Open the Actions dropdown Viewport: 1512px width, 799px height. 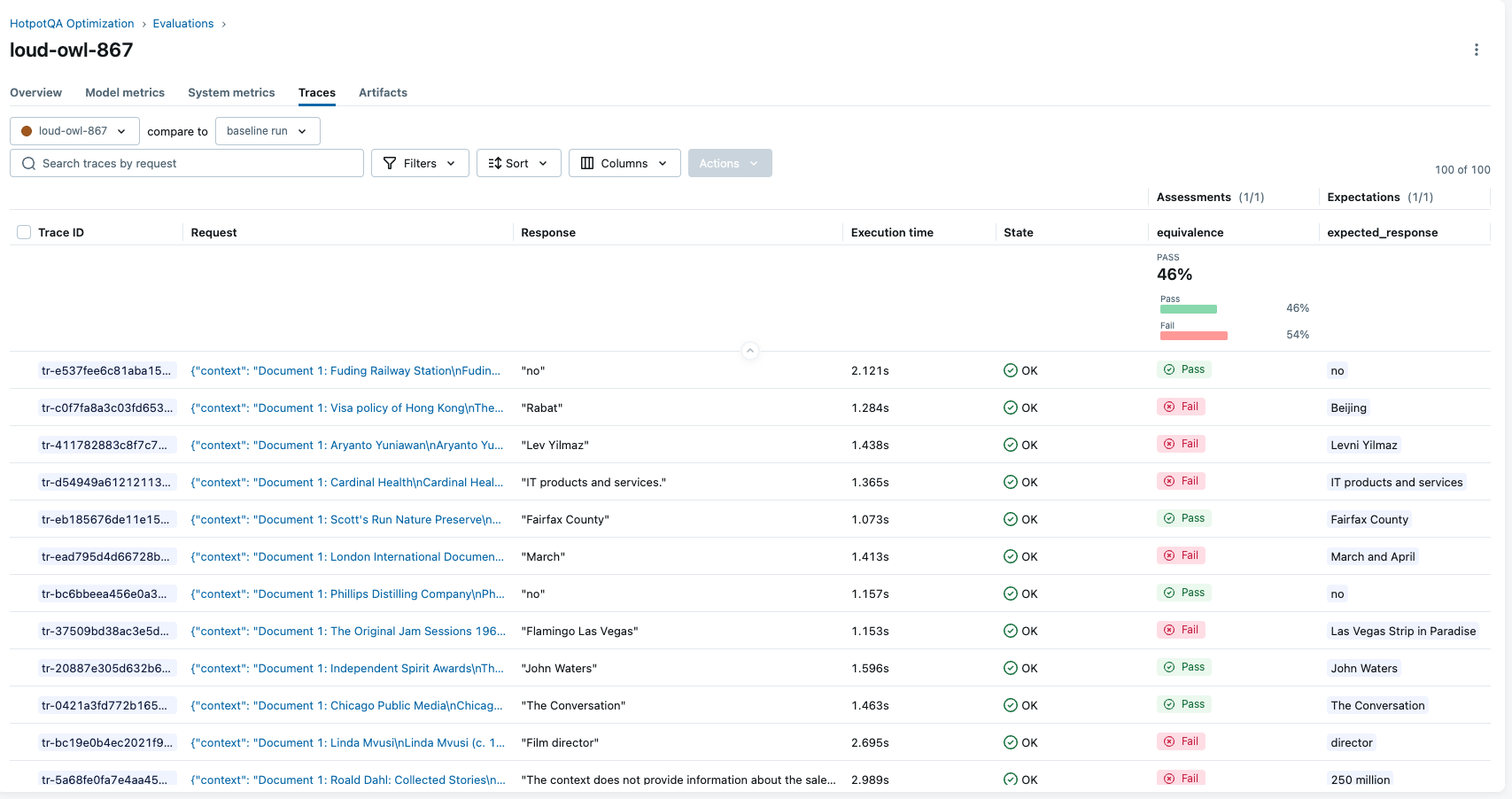(729, 164)
